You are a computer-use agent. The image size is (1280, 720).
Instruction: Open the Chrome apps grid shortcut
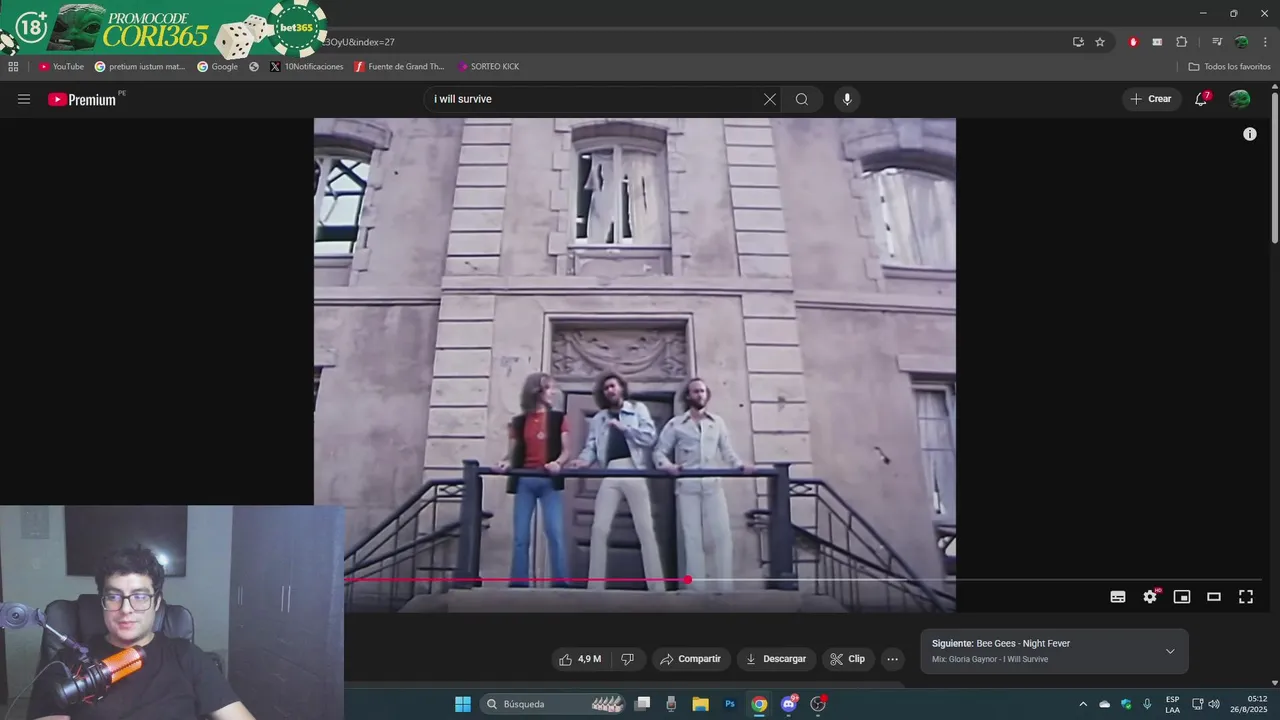[13, 67]
